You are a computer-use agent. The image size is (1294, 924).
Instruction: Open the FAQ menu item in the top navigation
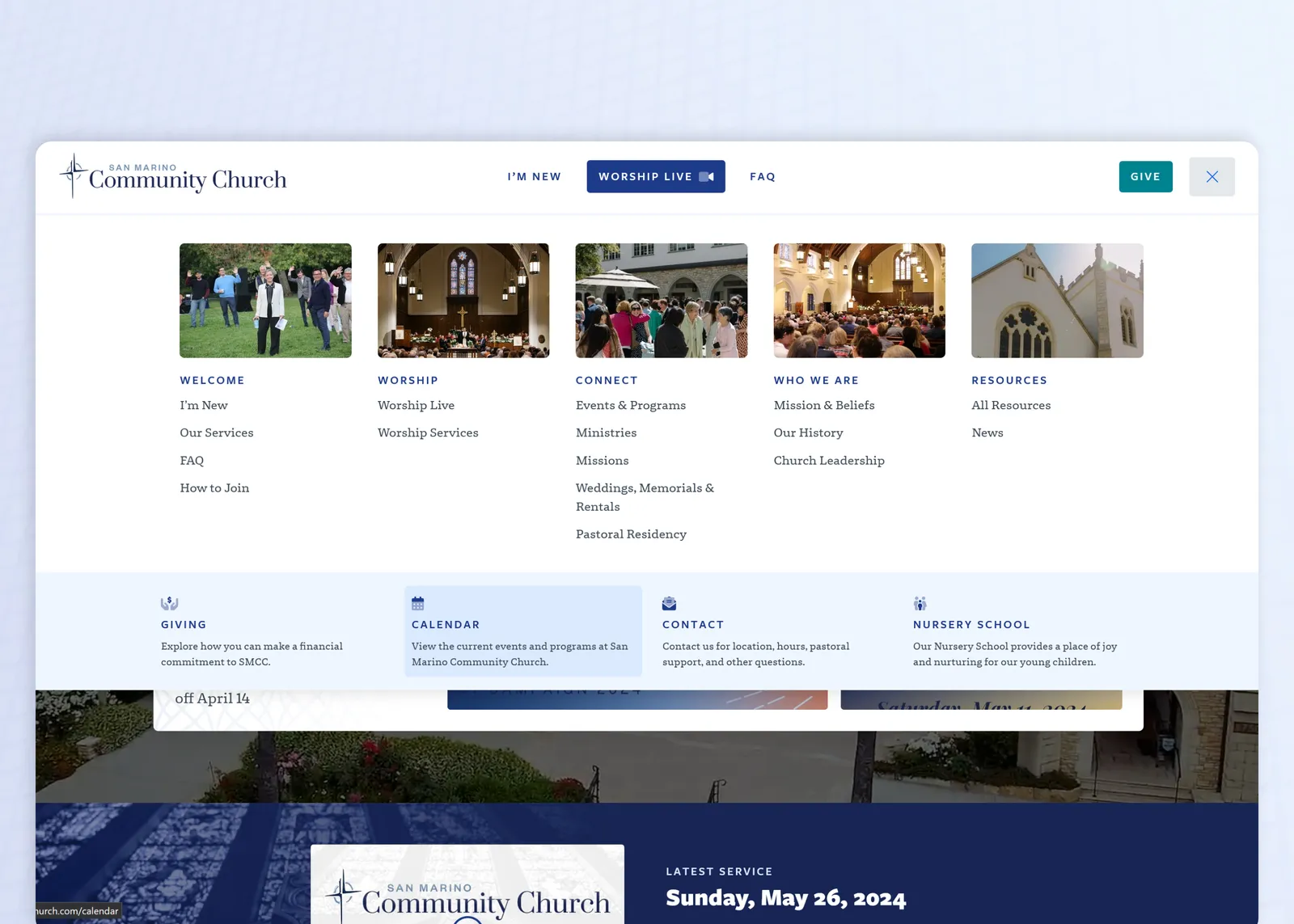762,176
